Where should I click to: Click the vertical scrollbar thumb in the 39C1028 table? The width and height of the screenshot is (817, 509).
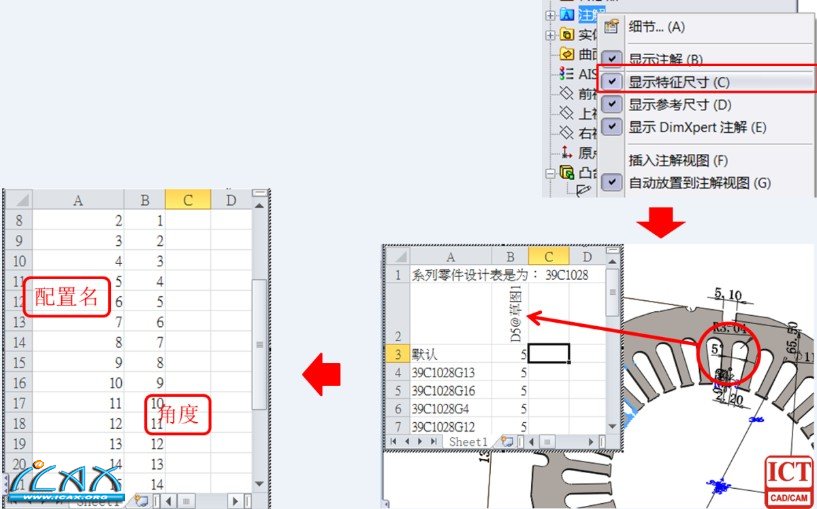[x=613, y=292]
